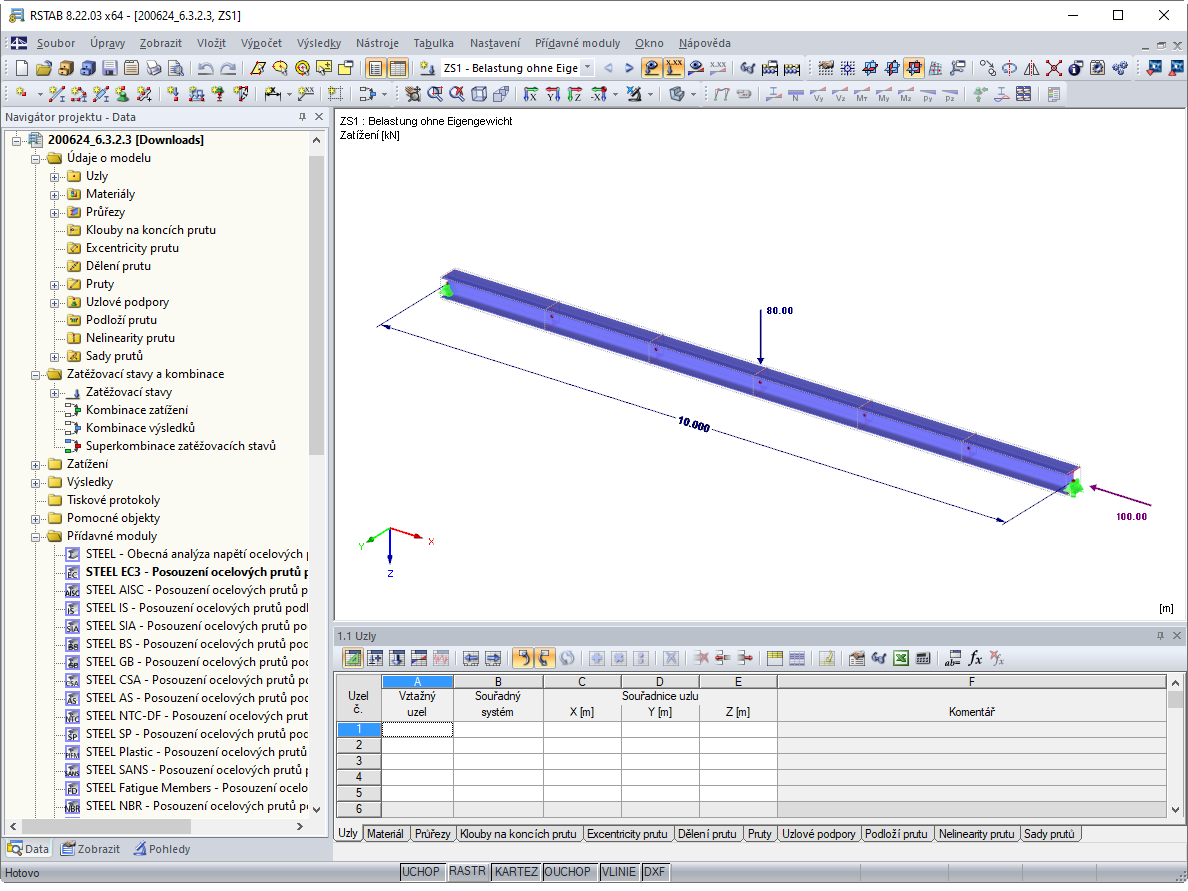Expand the Materiály tree node
This screenshot has width=1188, height=891.
[x=55, y=195]
